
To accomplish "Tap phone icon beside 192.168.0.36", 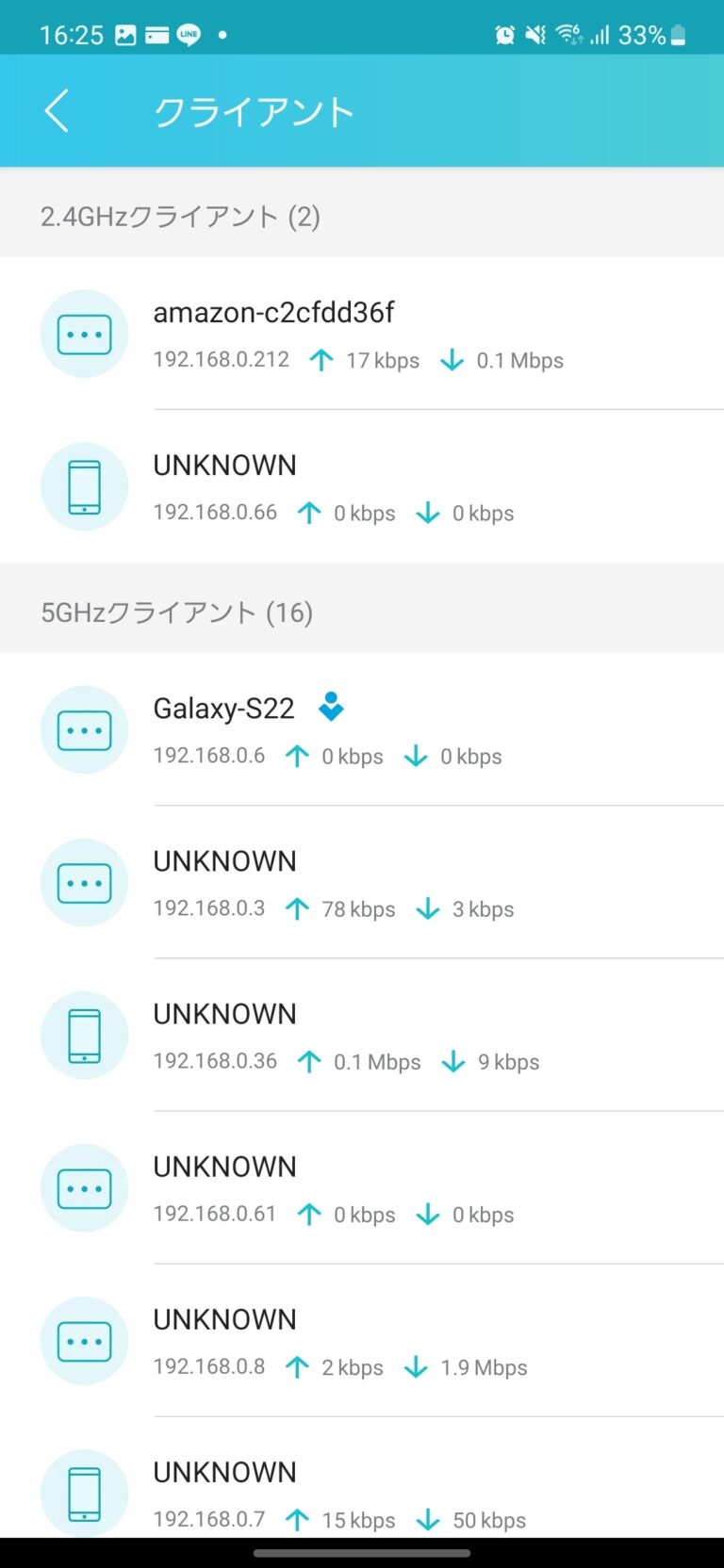I will click(x=85, y=1036).
